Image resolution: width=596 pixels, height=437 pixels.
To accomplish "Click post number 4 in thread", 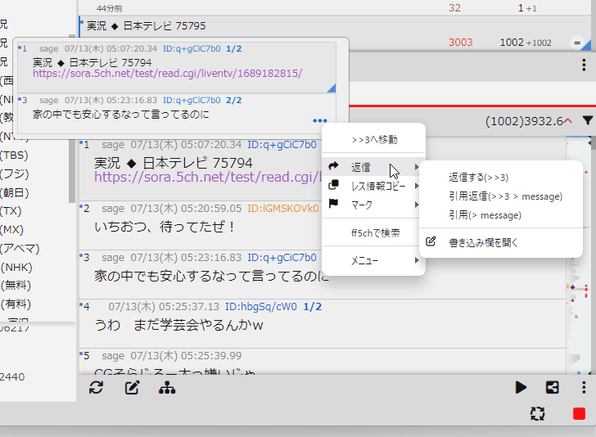I will coord(86,306).
